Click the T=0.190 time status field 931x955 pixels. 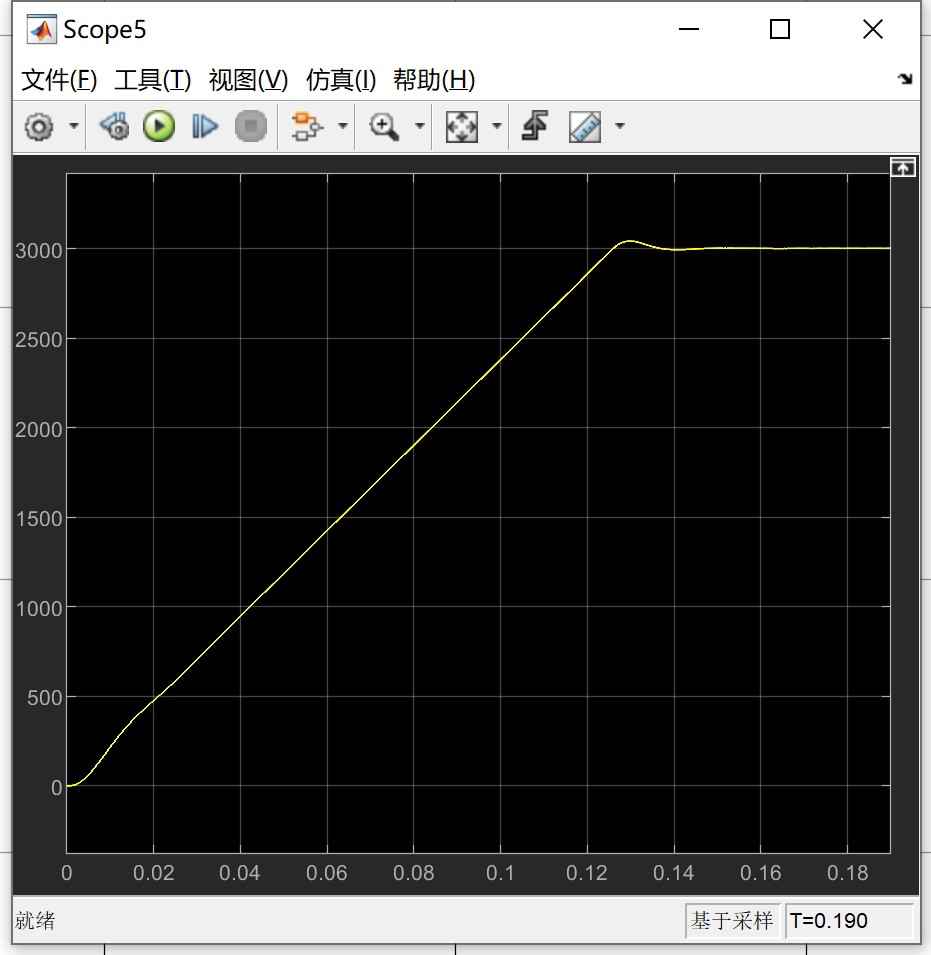[849, 920]
